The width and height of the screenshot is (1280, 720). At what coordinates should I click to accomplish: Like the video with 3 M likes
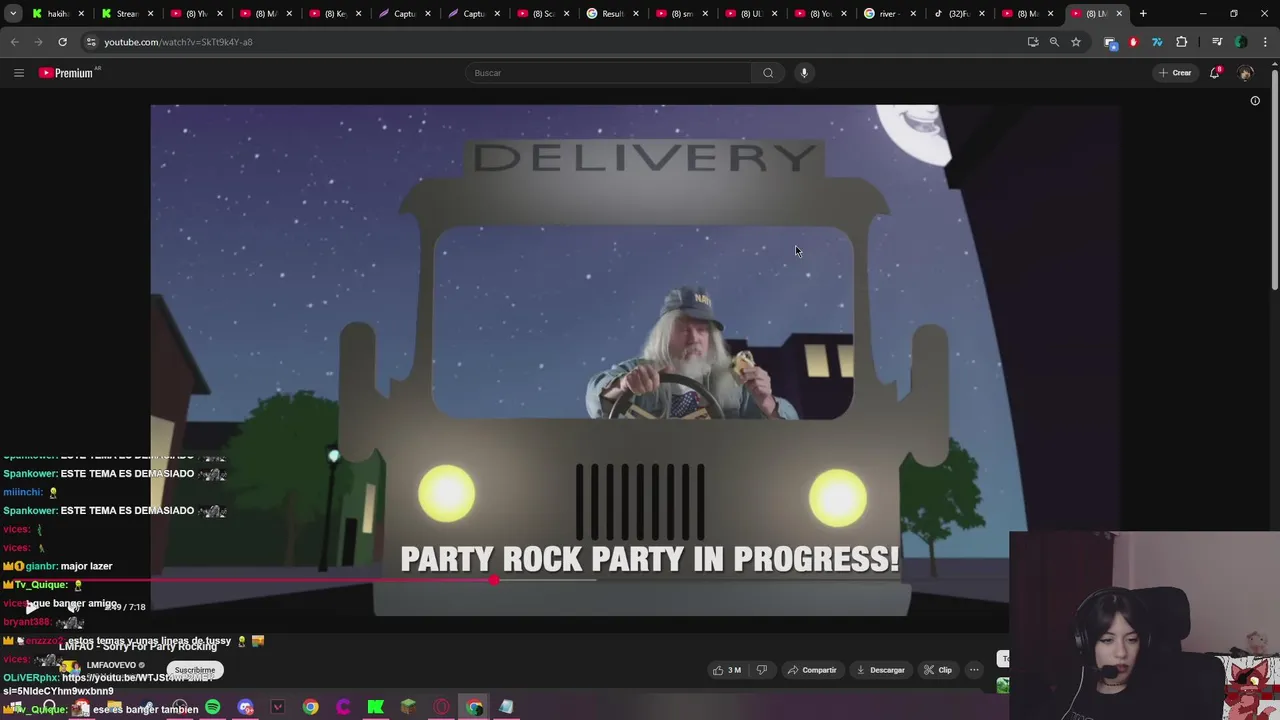pos(727,670)
